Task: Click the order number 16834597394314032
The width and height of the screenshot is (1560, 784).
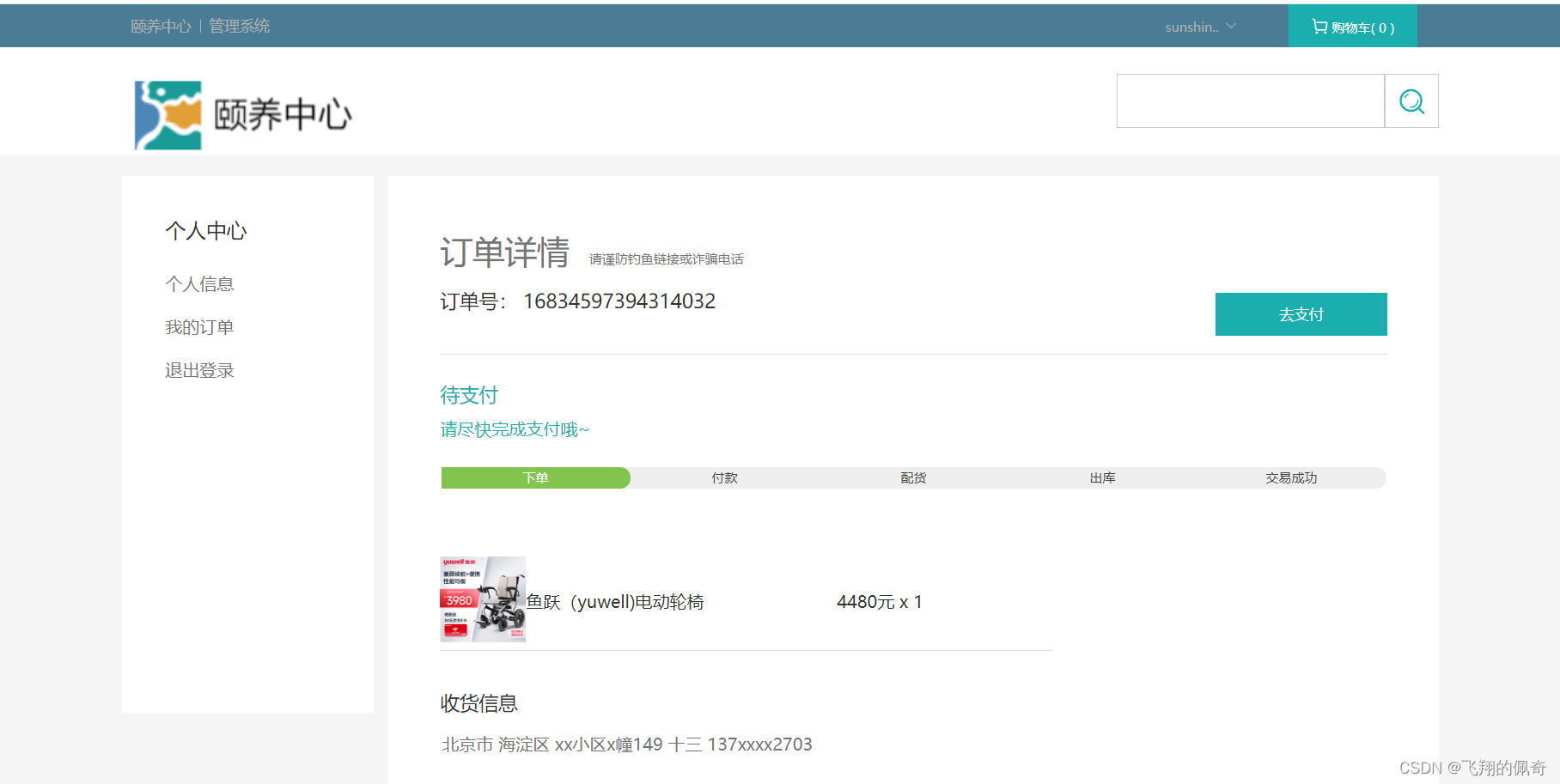Action: (x=619, y=301)
